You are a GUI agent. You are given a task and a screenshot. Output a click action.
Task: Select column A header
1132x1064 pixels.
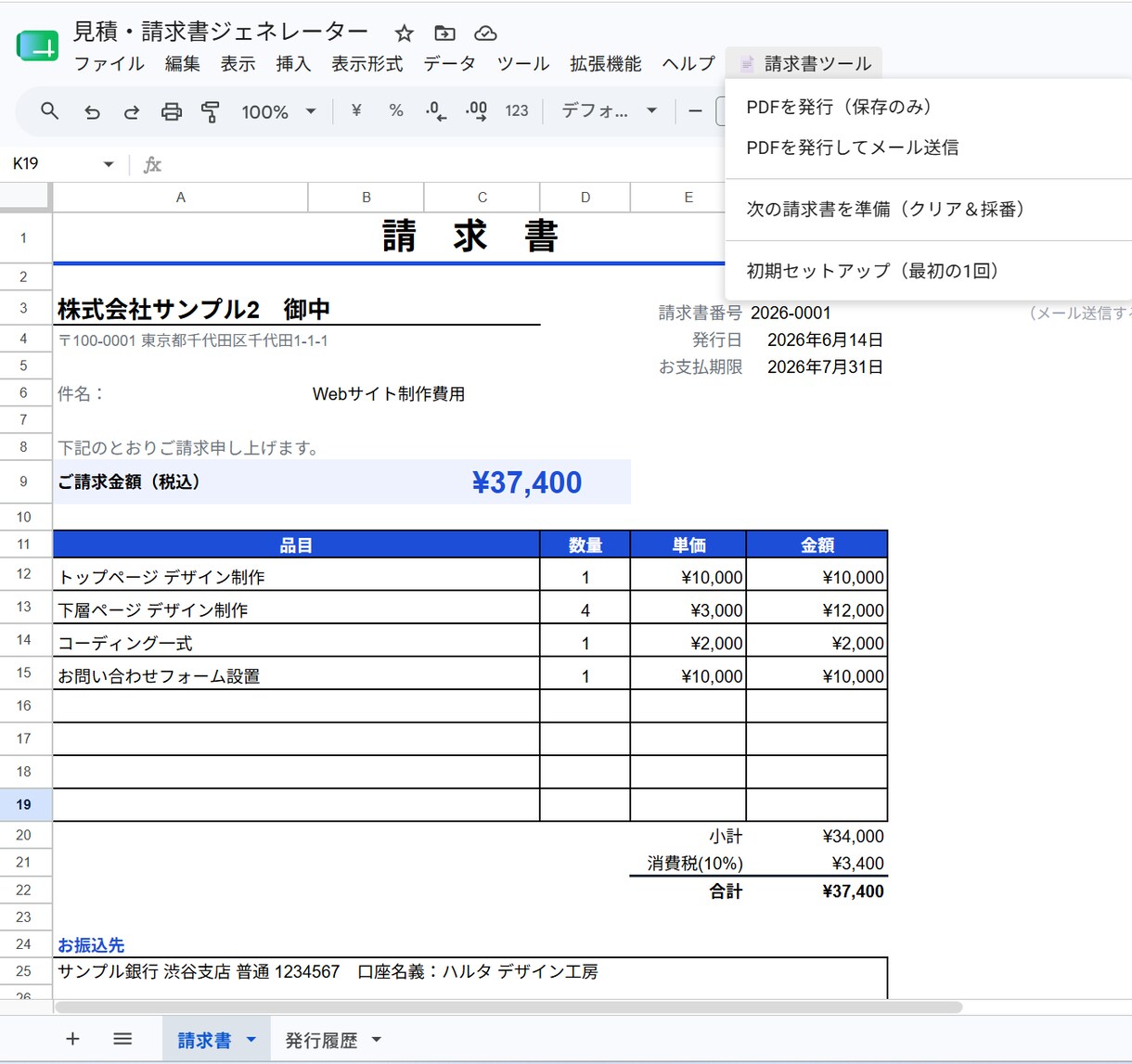[x=180, y=197]
